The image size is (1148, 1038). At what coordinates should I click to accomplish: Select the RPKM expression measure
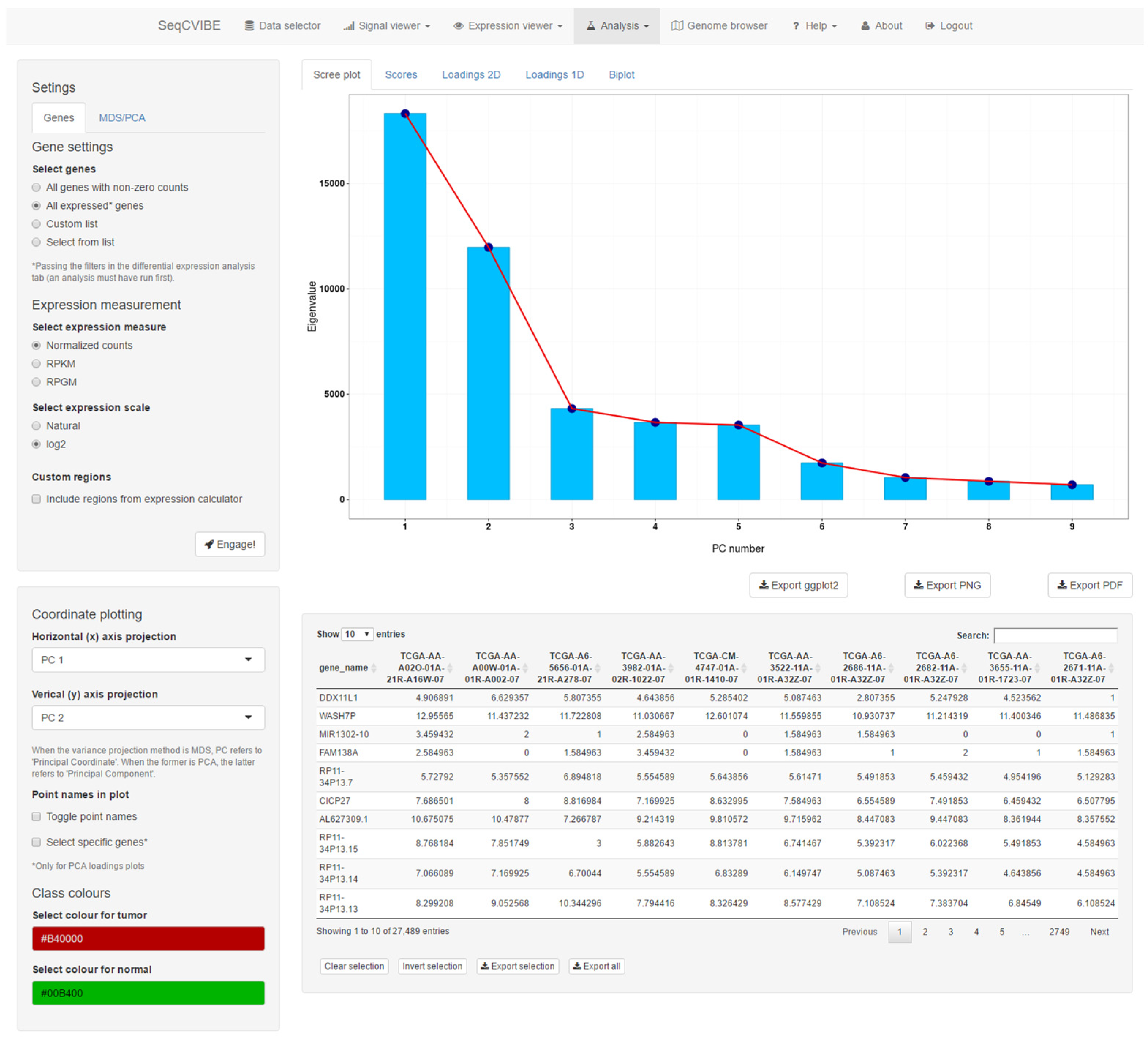pos(37,363)
